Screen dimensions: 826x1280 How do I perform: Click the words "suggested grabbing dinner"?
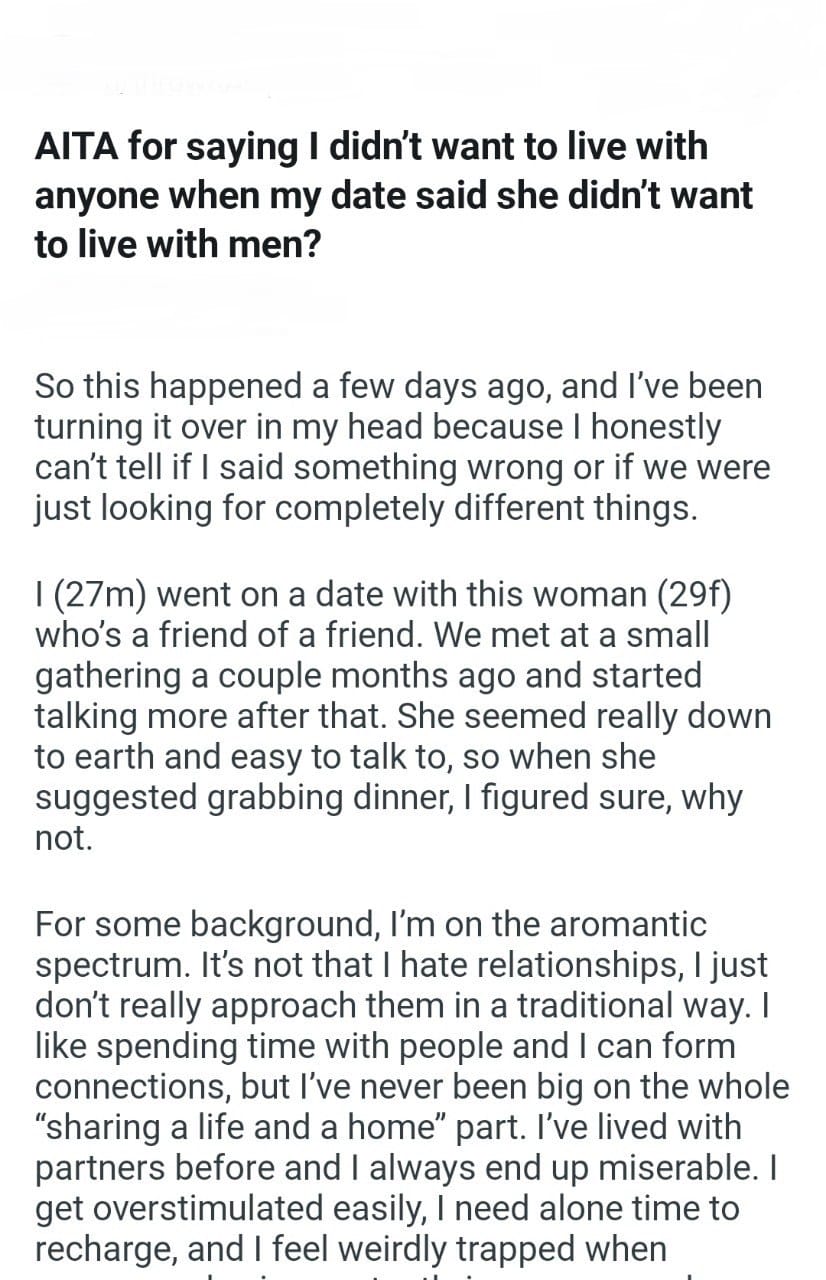point(217,797)
